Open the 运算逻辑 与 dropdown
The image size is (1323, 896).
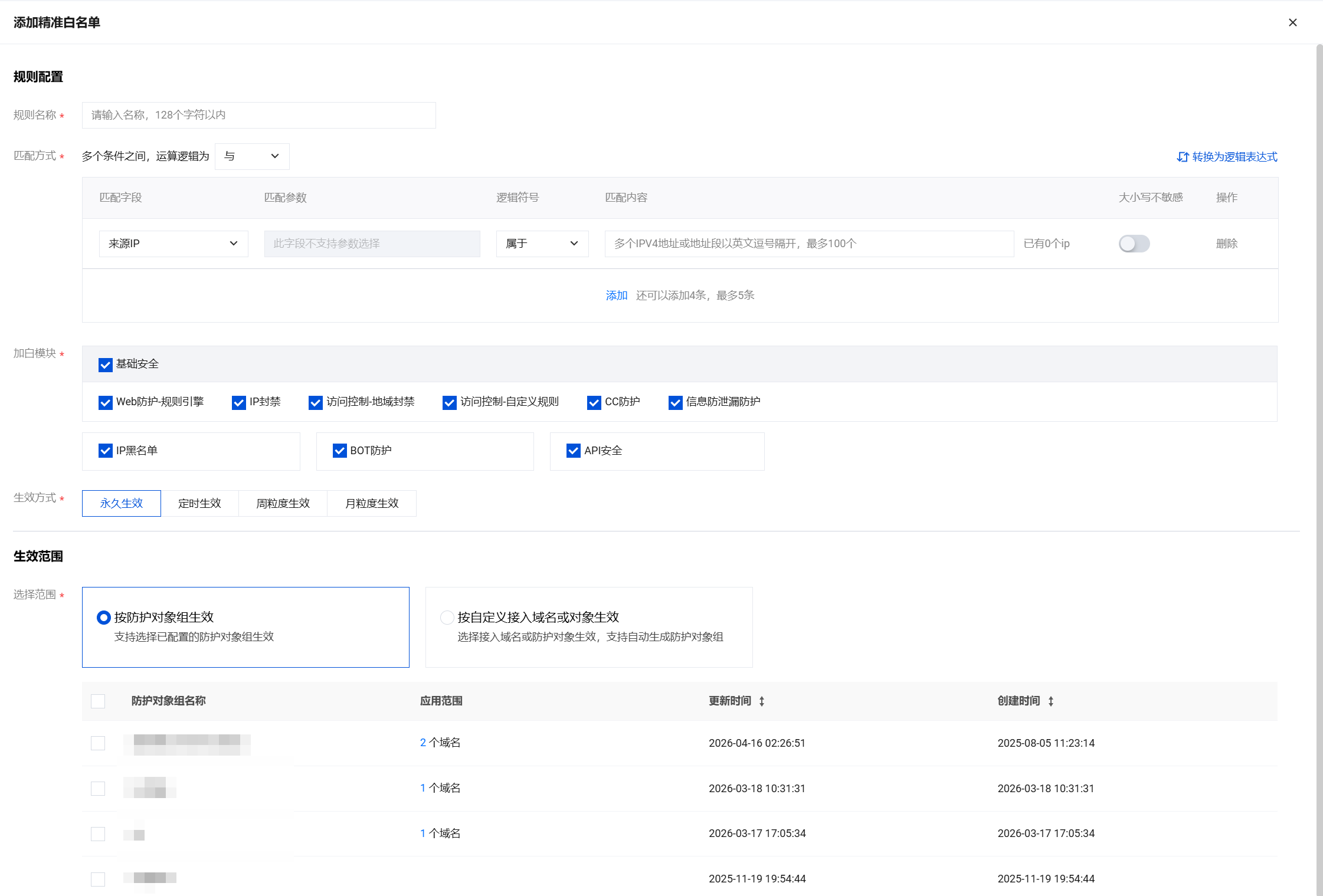click(x=252, y=156)
